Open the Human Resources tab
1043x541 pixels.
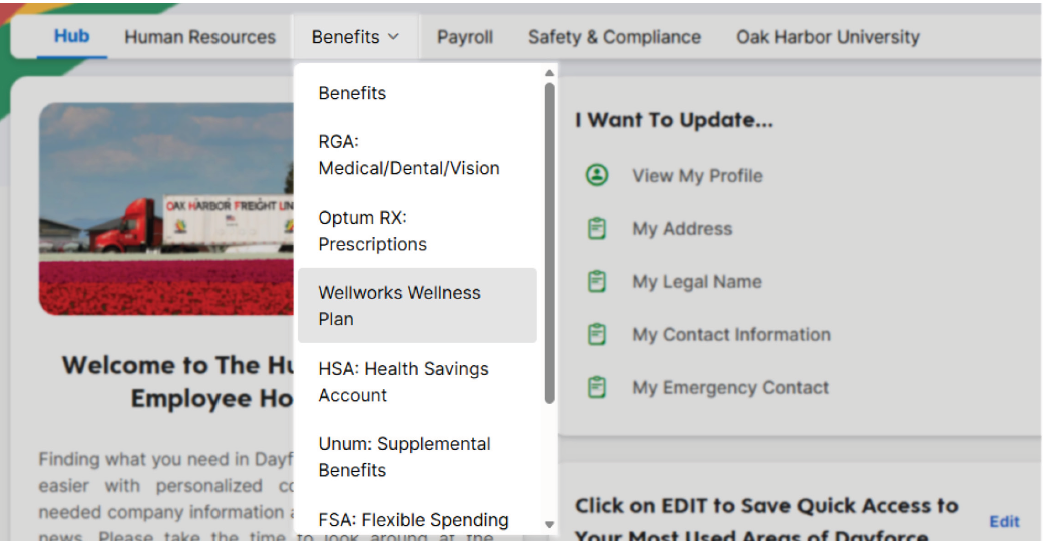tap(200, 37)
